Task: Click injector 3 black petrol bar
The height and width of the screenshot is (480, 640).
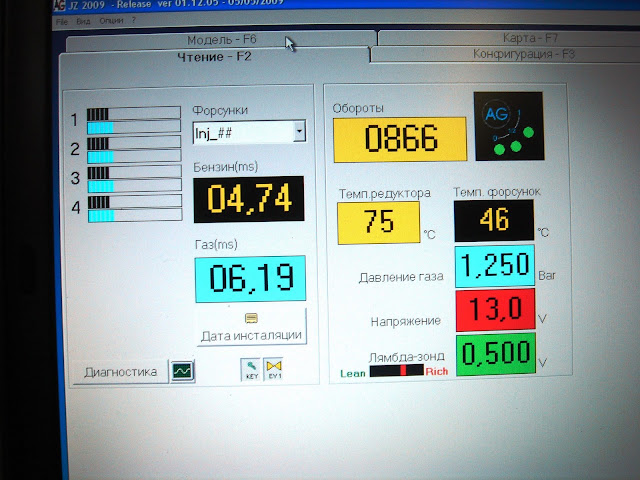Action: point(134,172)
